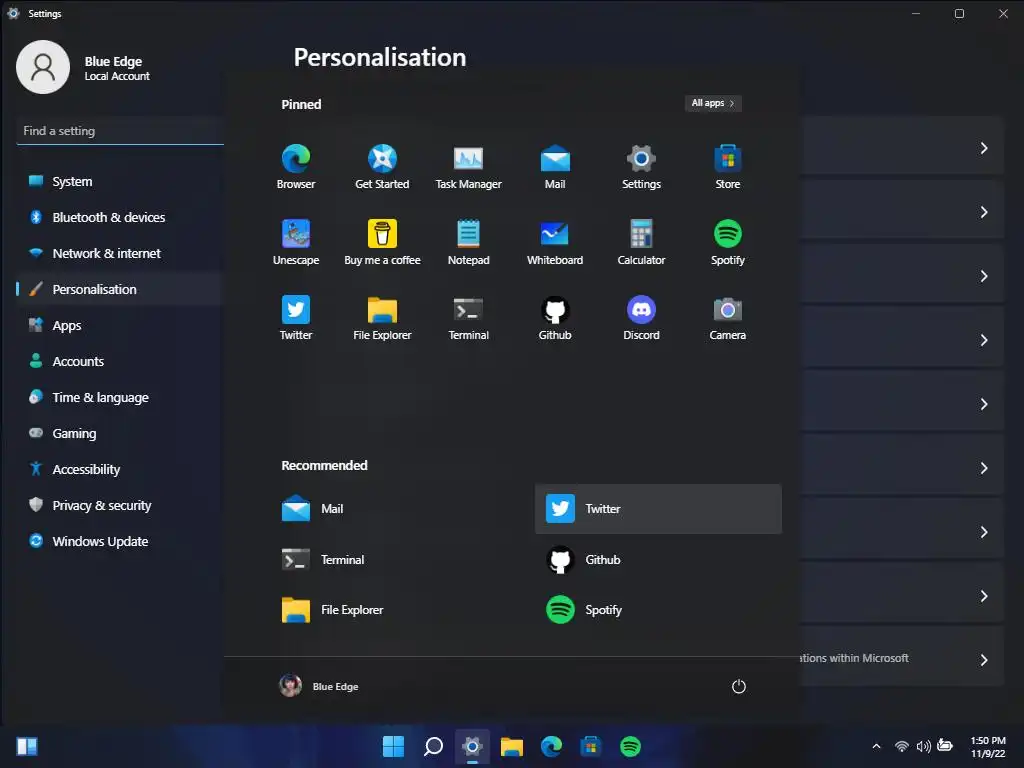Image resolution: width=1024 pixels, height=768 pixels.
Task: Open Spotify from the taskbar
Action: 630,746
